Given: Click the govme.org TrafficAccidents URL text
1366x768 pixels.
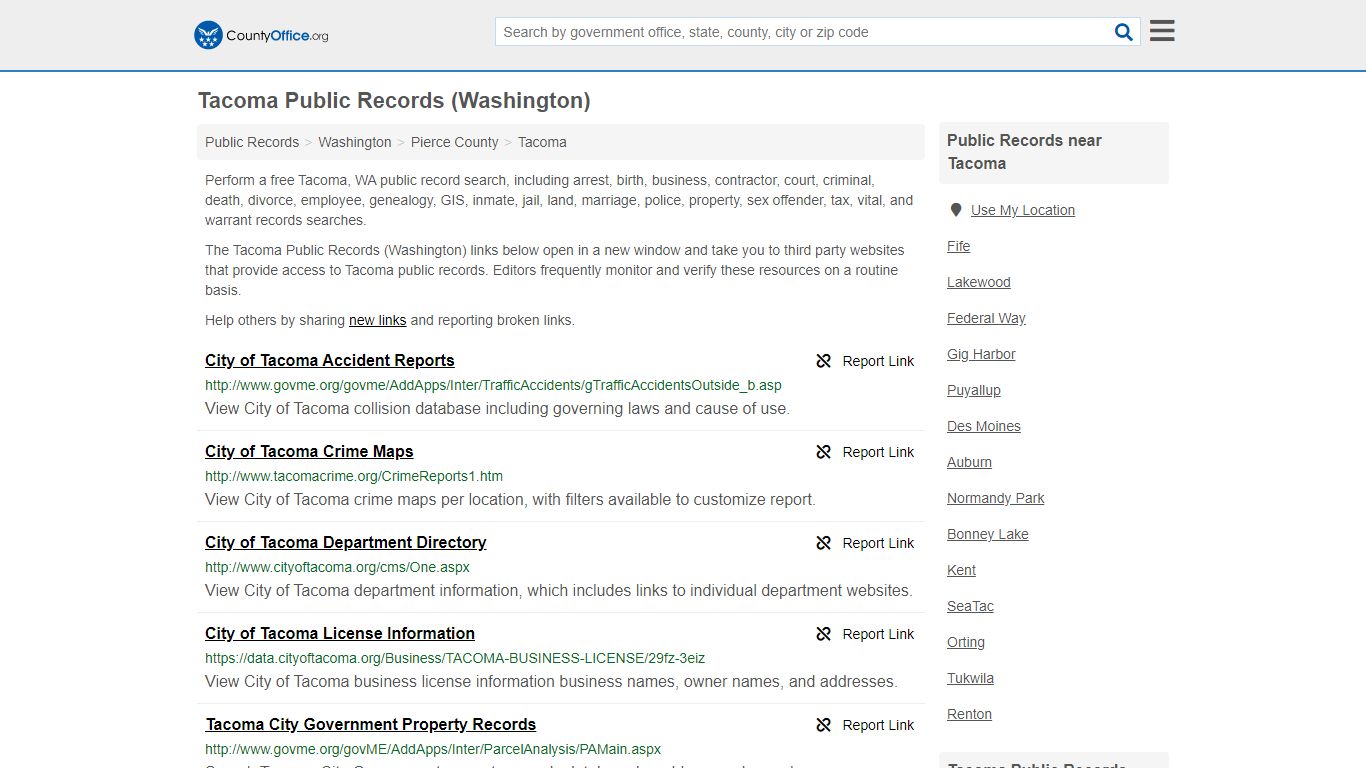Looking at the screenshot, I should [x=493, y=385].
